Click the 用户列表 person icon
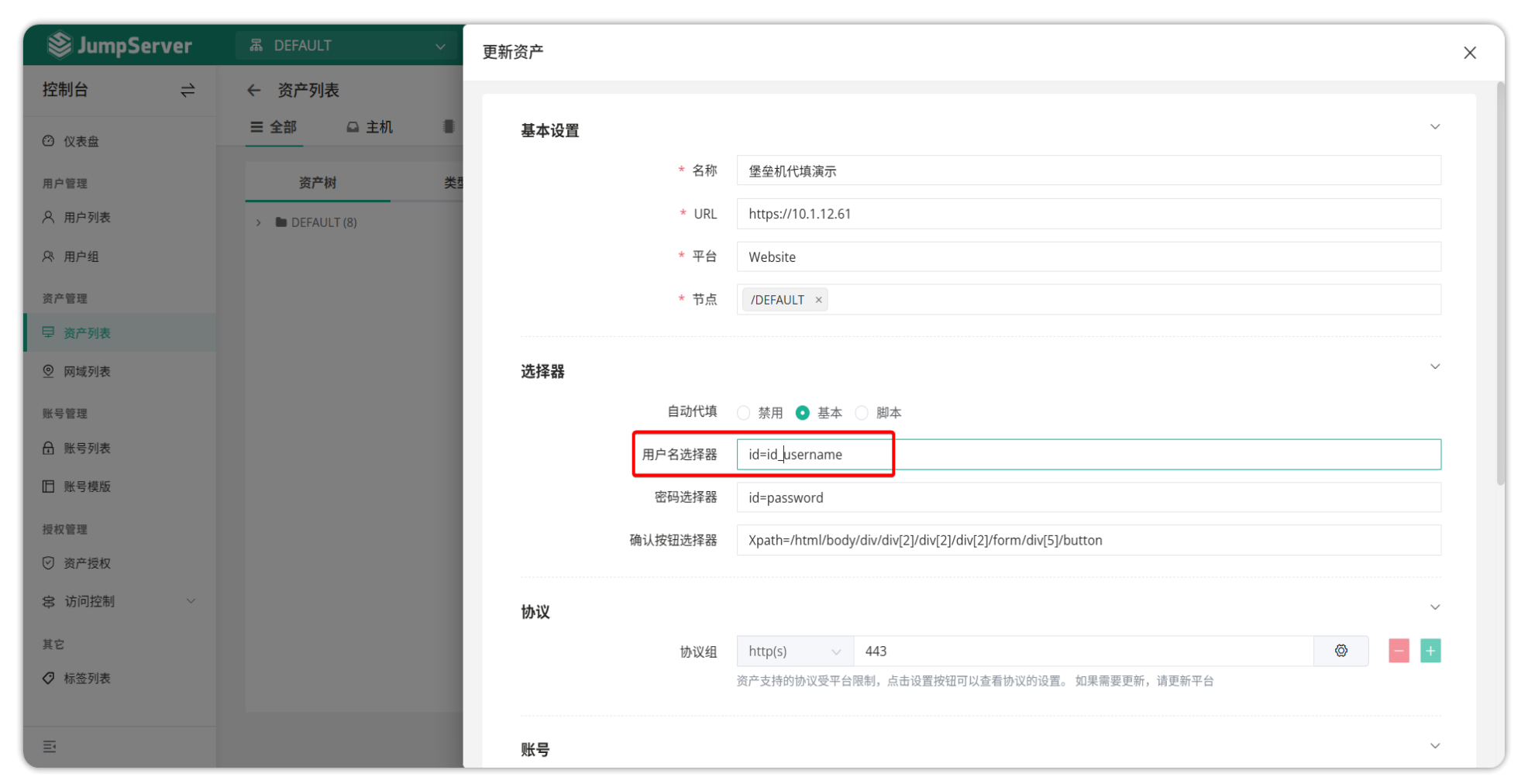This screenshot has width=1528, height=784. click(48, 217)
